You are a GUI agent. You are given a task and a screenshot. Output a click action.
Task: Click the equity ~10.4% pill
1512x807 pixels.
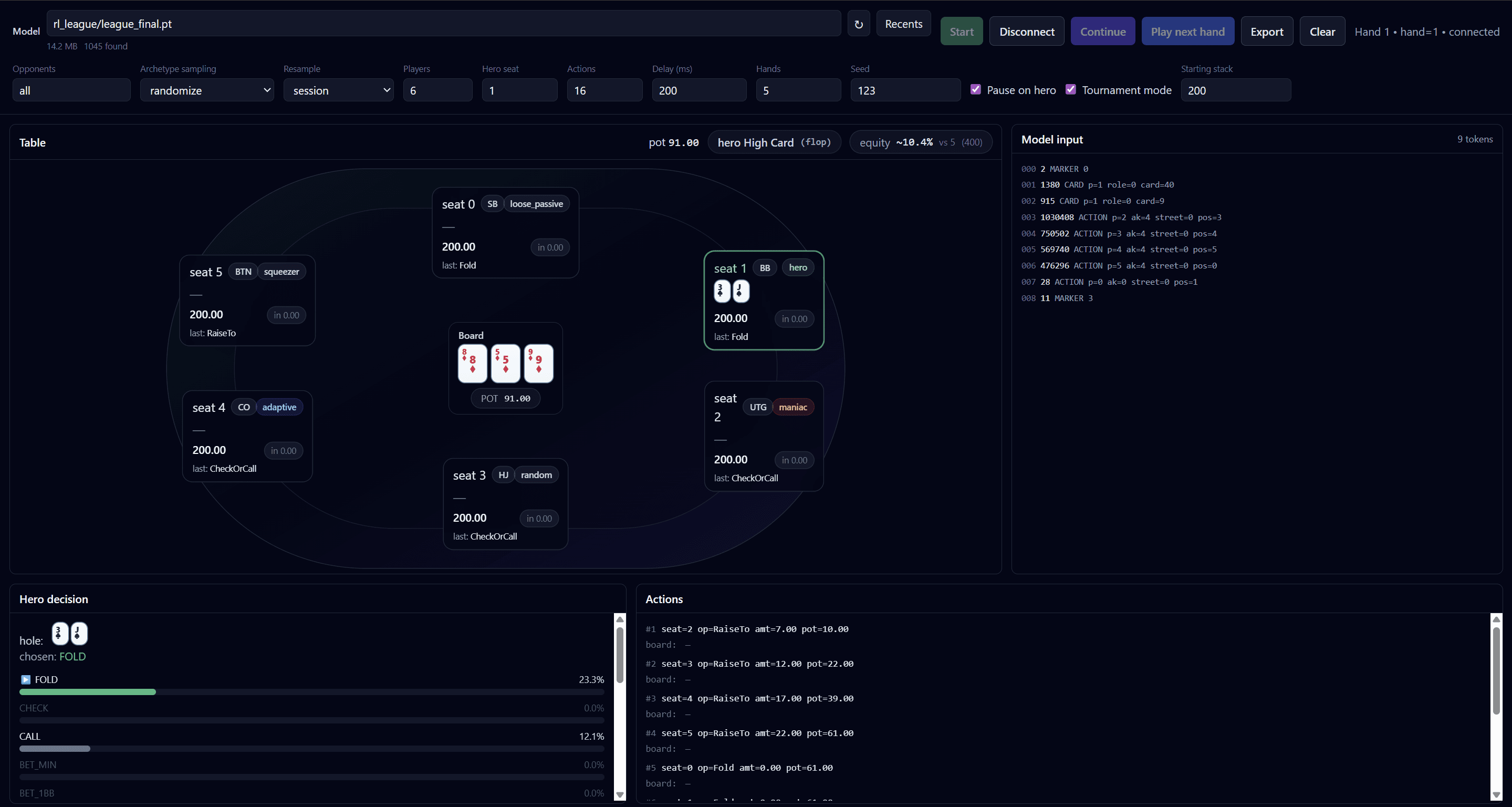[x=920, y=142]
